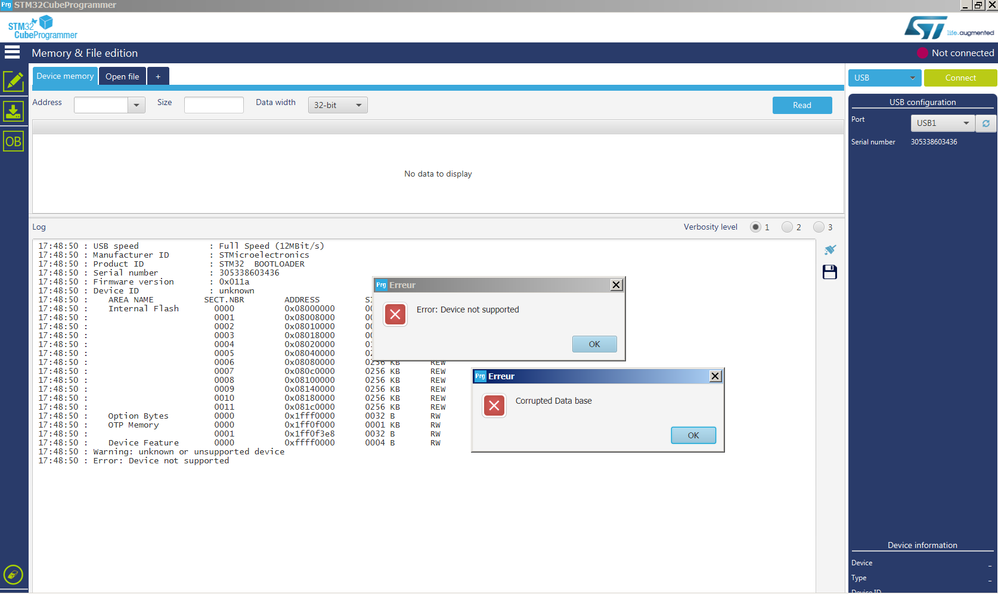The width and height of the screenshot is (998, 594).
Task: Add a new tab with plus
Action: 158,76
